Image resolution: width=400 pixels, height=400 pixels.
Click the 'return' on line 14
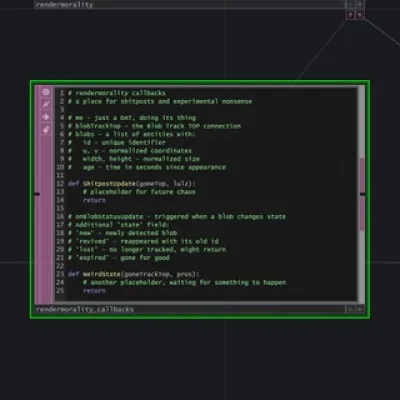94,200
